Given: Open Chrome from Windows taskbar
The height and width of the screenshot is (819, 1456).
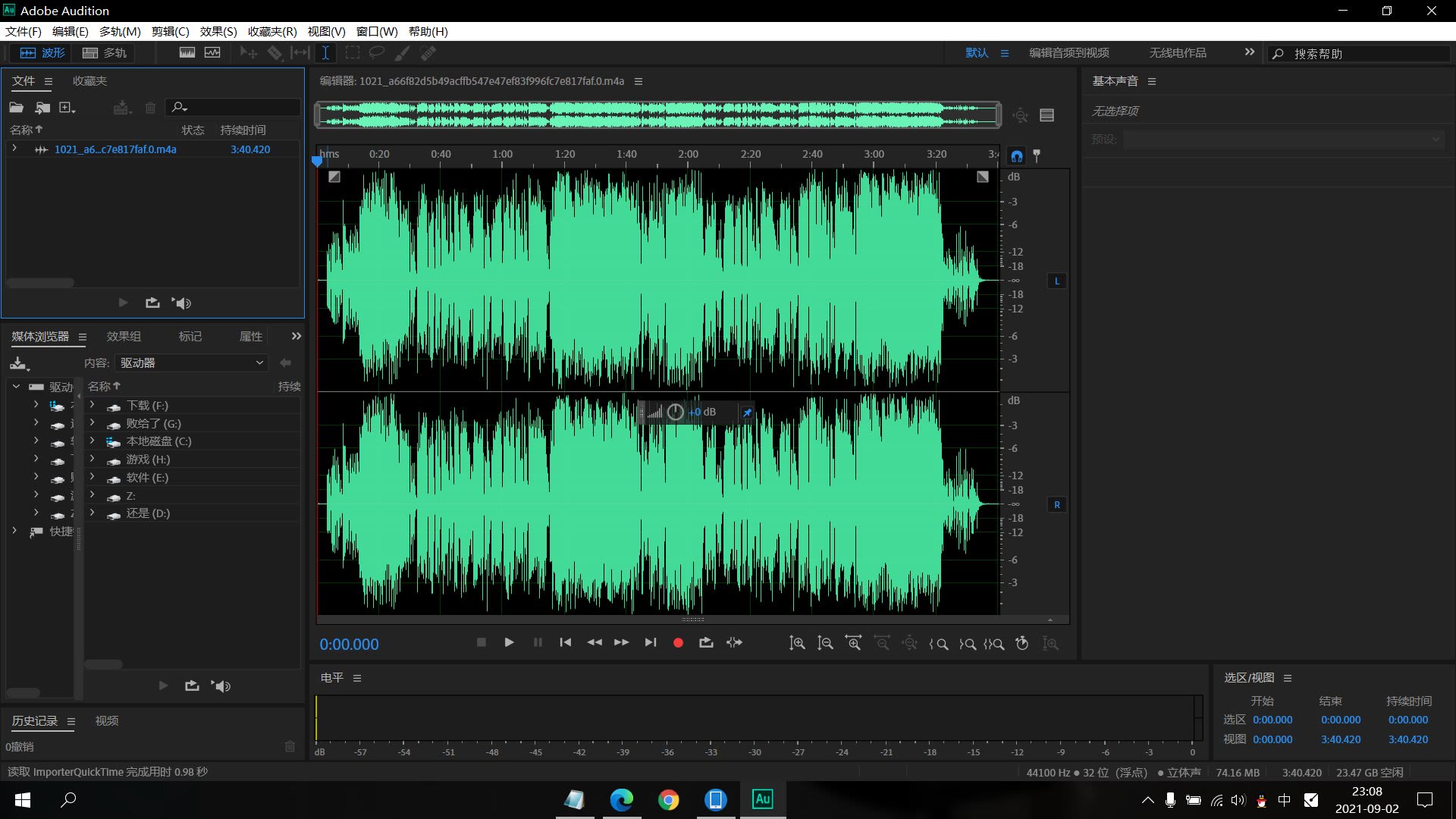Looking at the screenshot, I should tap(668, 799).
